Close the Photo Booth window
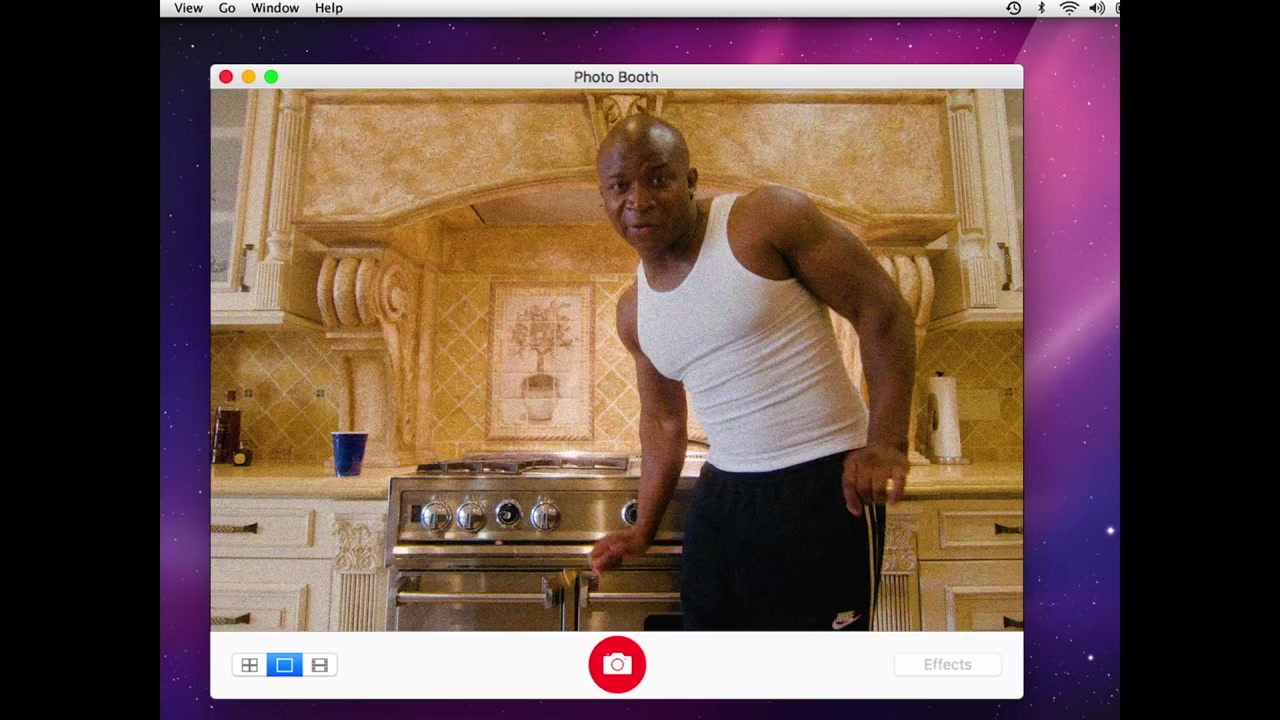The width and height of the screenshot is (1280, 720). (226, 77)
